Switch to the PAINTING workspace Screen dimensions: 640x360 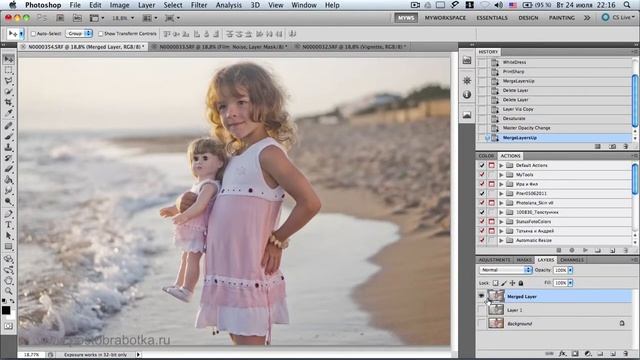coord(562,18)
